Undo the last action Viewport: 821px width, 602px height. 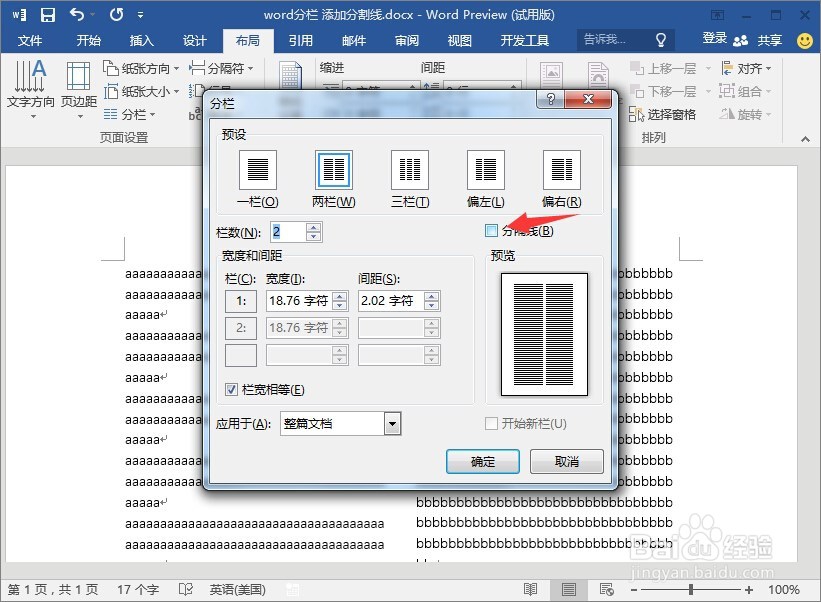point(77,15)
